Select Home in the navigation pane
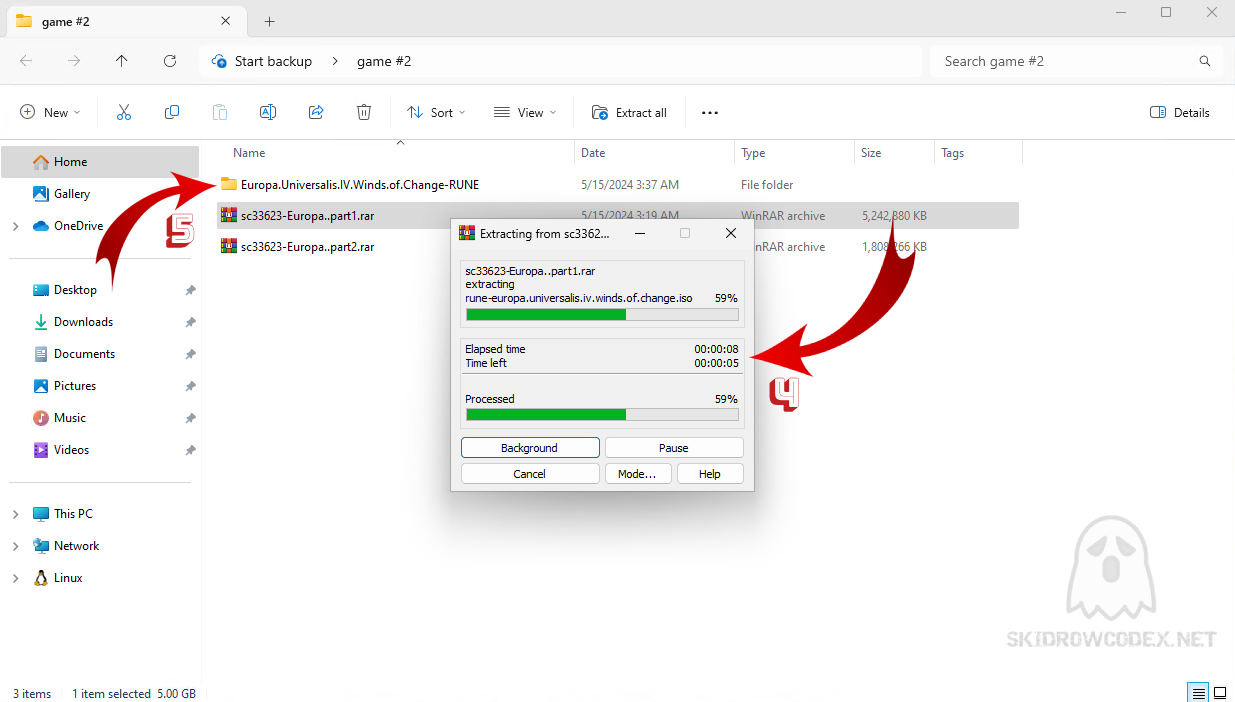This screenshot has width=1235, height=702. click(x=99, y=162)
